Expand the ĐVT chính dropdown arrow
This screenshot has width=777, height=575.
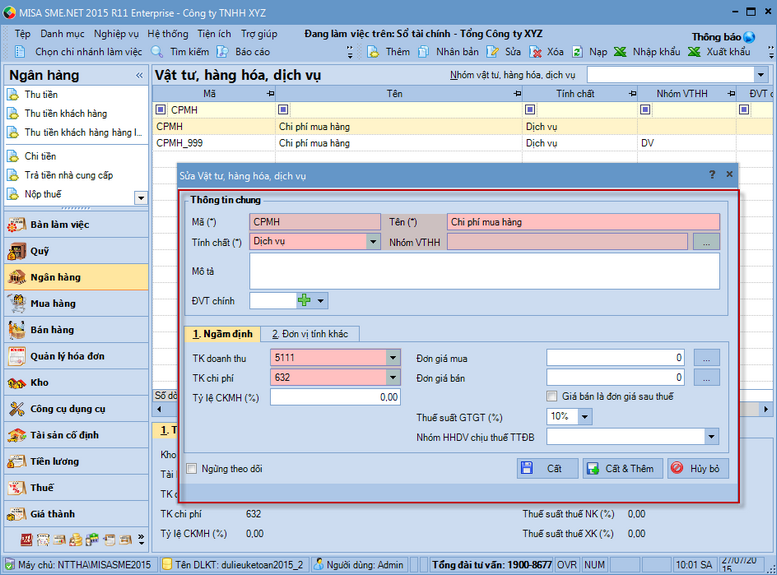(x=321, y=300)
